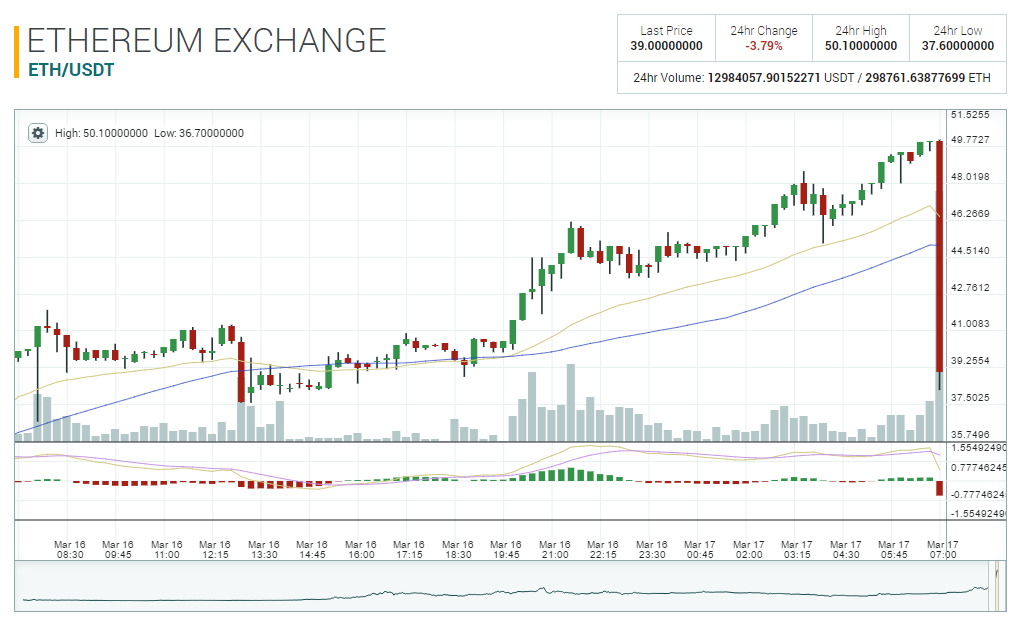Image resolution: width=1011 pixels, height=617 pixels.
Task: Click the Mar 16 13:30 time axis label
Action: click(263, 549)
